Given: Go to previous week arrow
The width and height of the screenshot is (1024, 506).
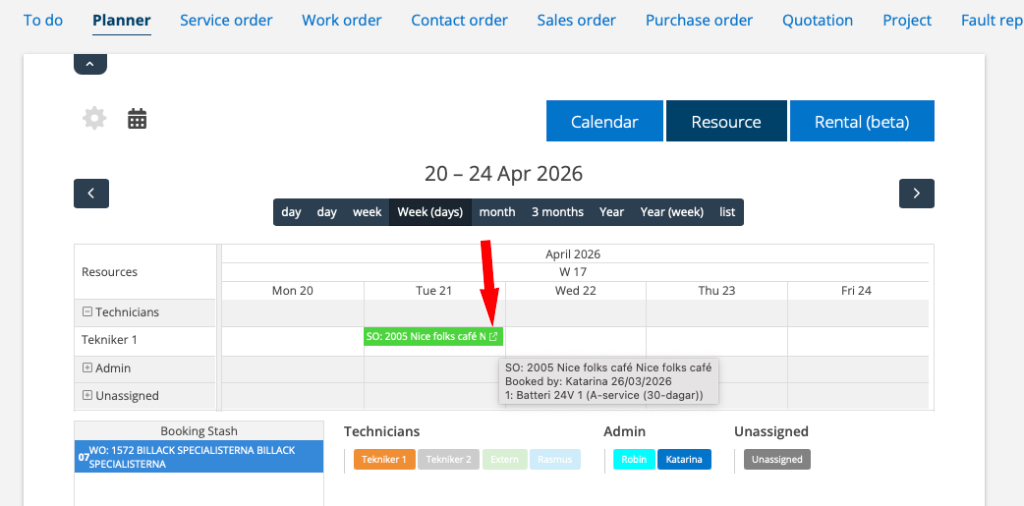Looking at the screenshot, I should (x=91, y=193).
